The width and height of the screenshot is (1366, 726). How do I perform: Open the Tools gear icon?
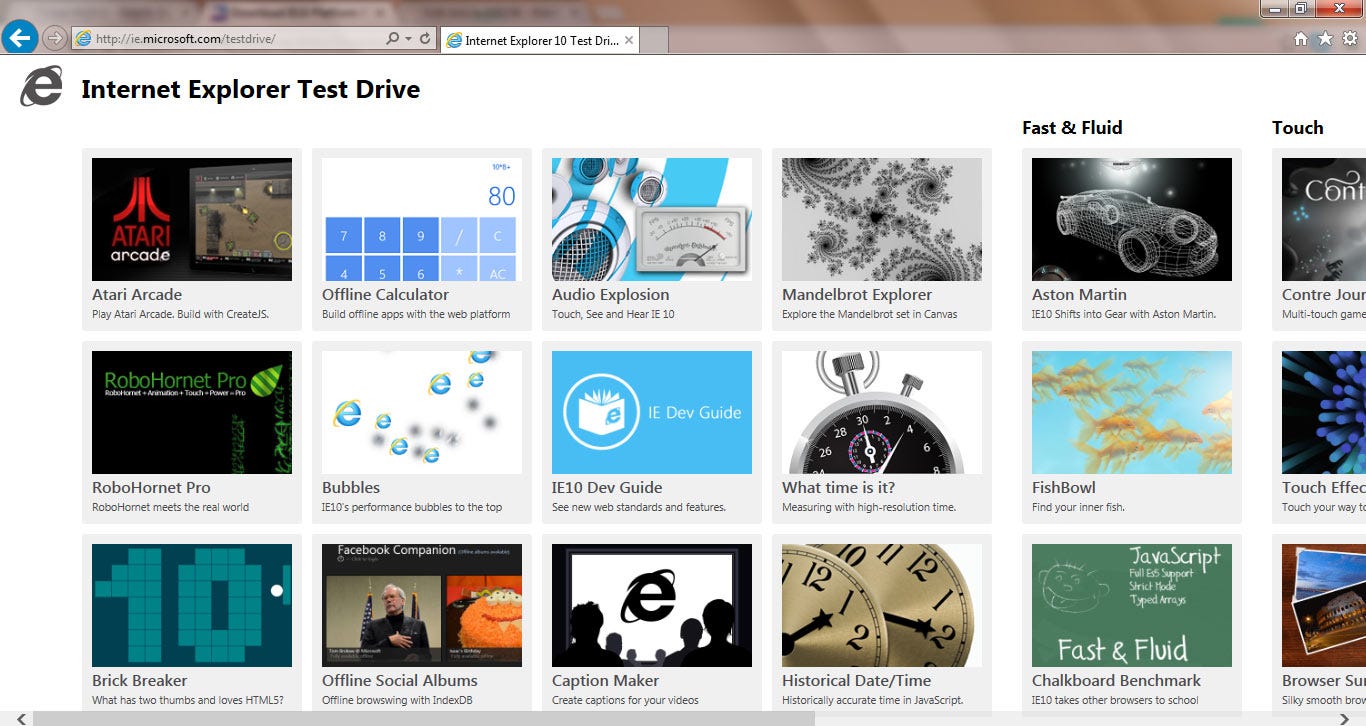[1350, 39]
